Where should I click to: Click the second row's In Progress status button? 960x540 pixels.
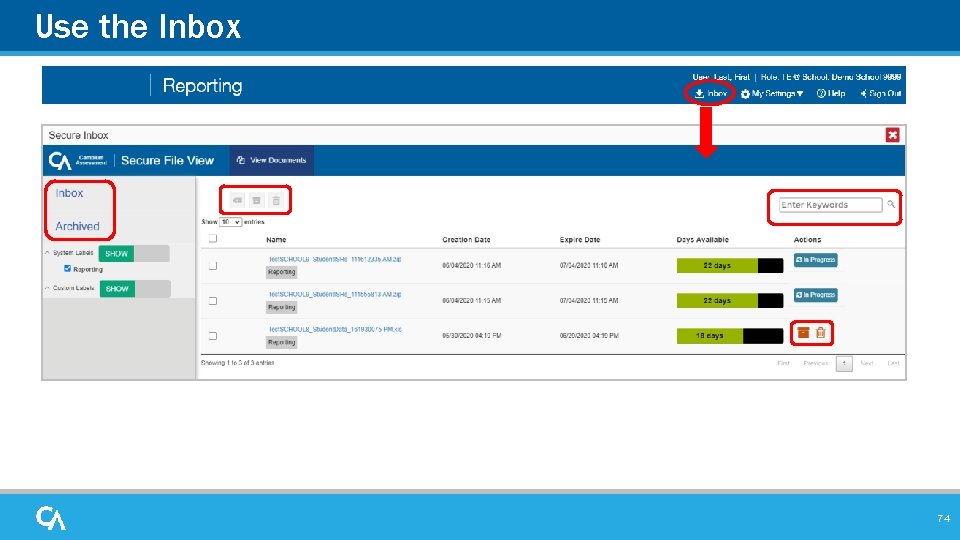pos(816,295)
